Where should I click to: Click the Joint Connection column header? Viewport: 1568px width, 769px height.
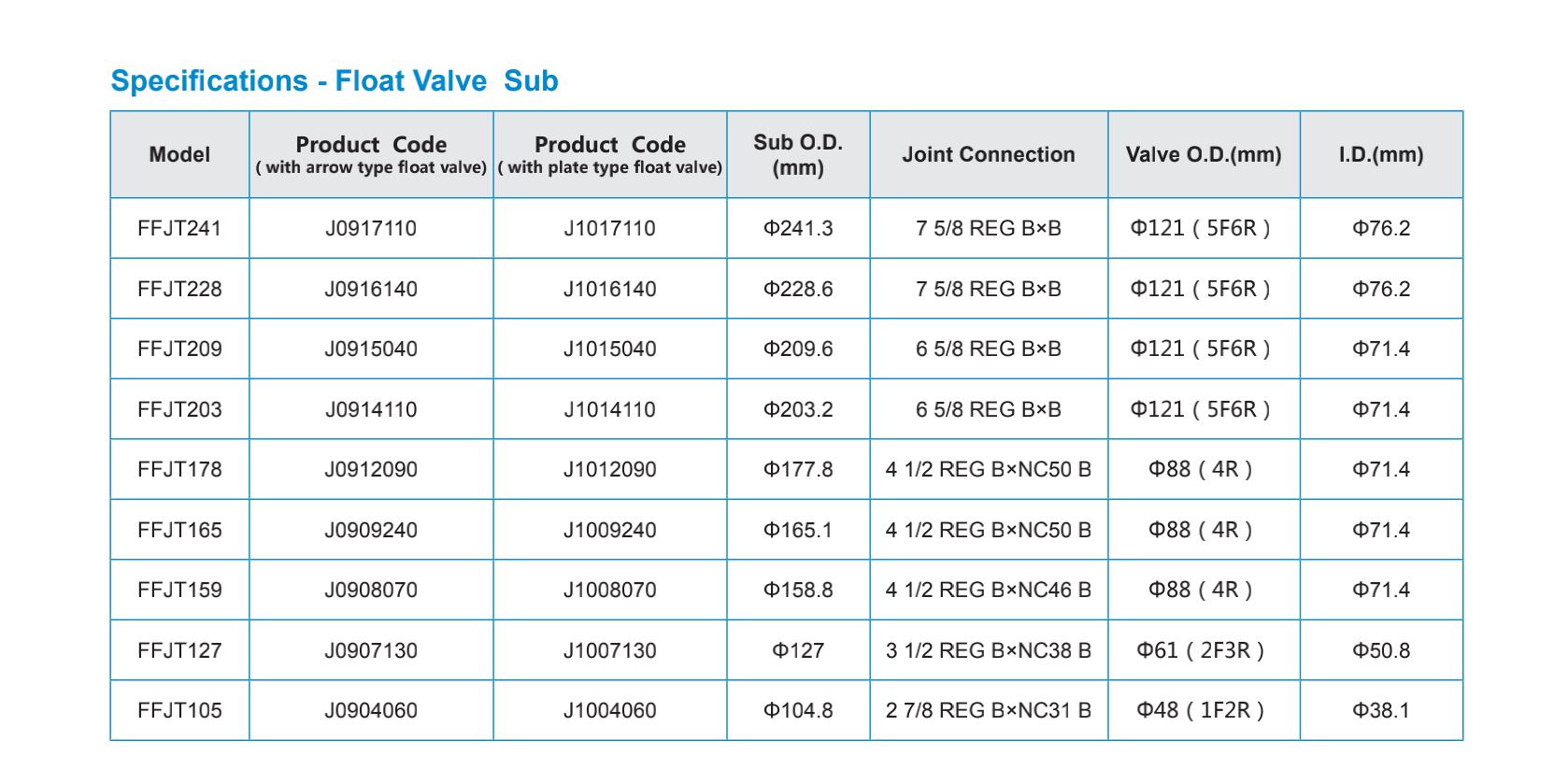click(x=988, y=155)
